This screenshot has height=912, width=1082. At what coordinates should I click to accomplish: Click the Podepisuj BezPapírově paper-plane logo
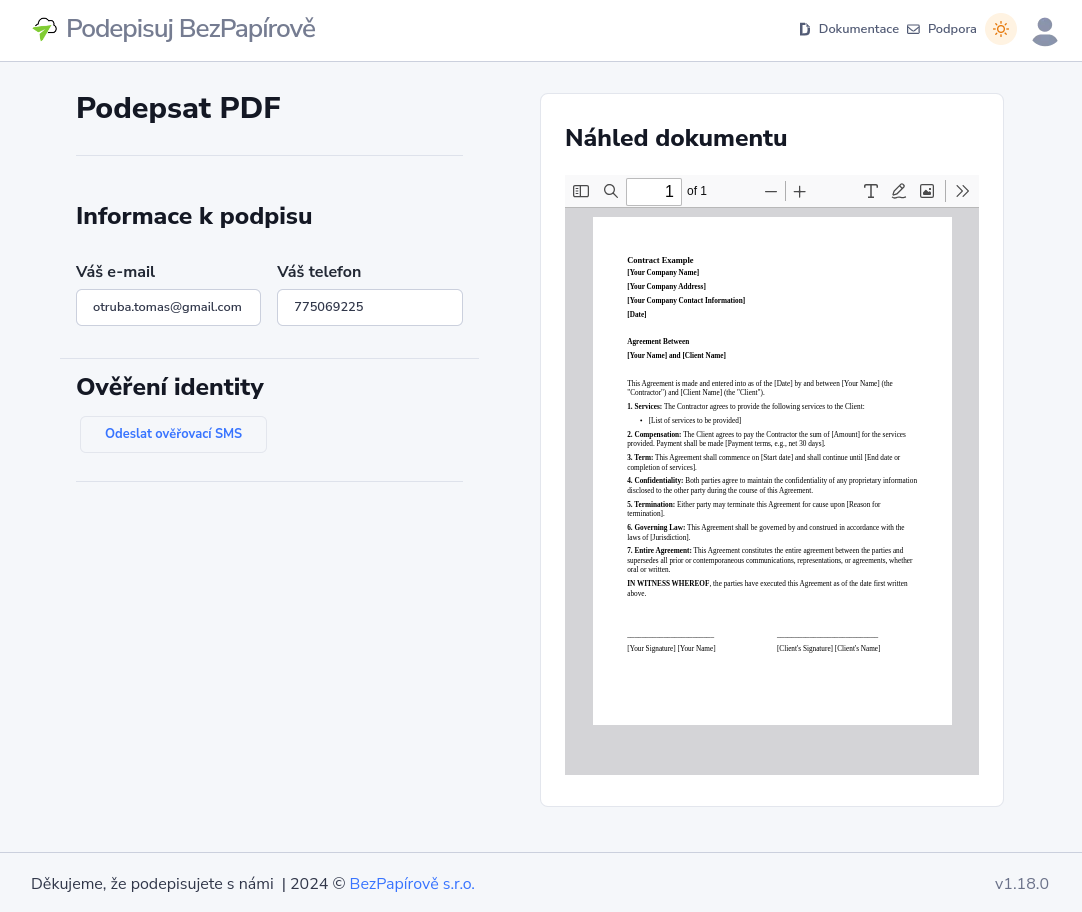point(45,29)
